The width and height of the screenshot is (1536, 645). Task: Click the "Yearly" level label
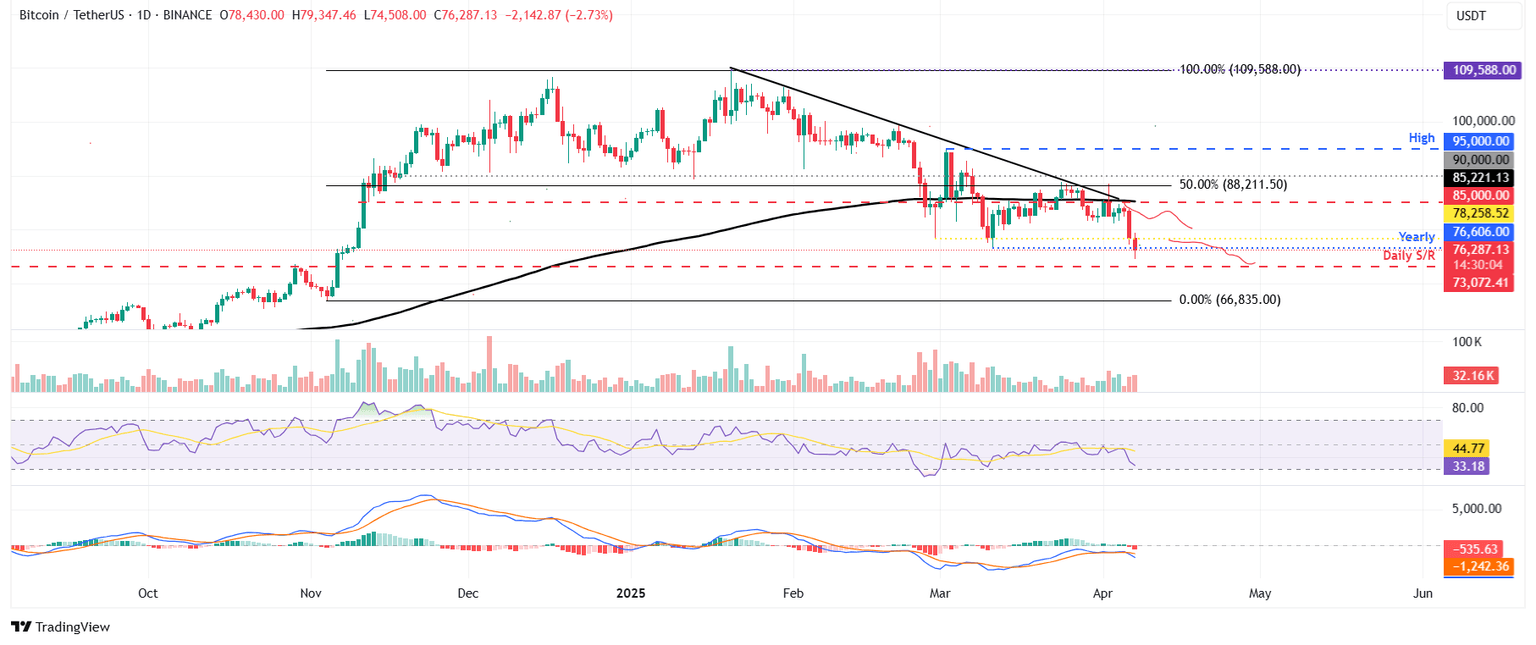[1417, 236]
